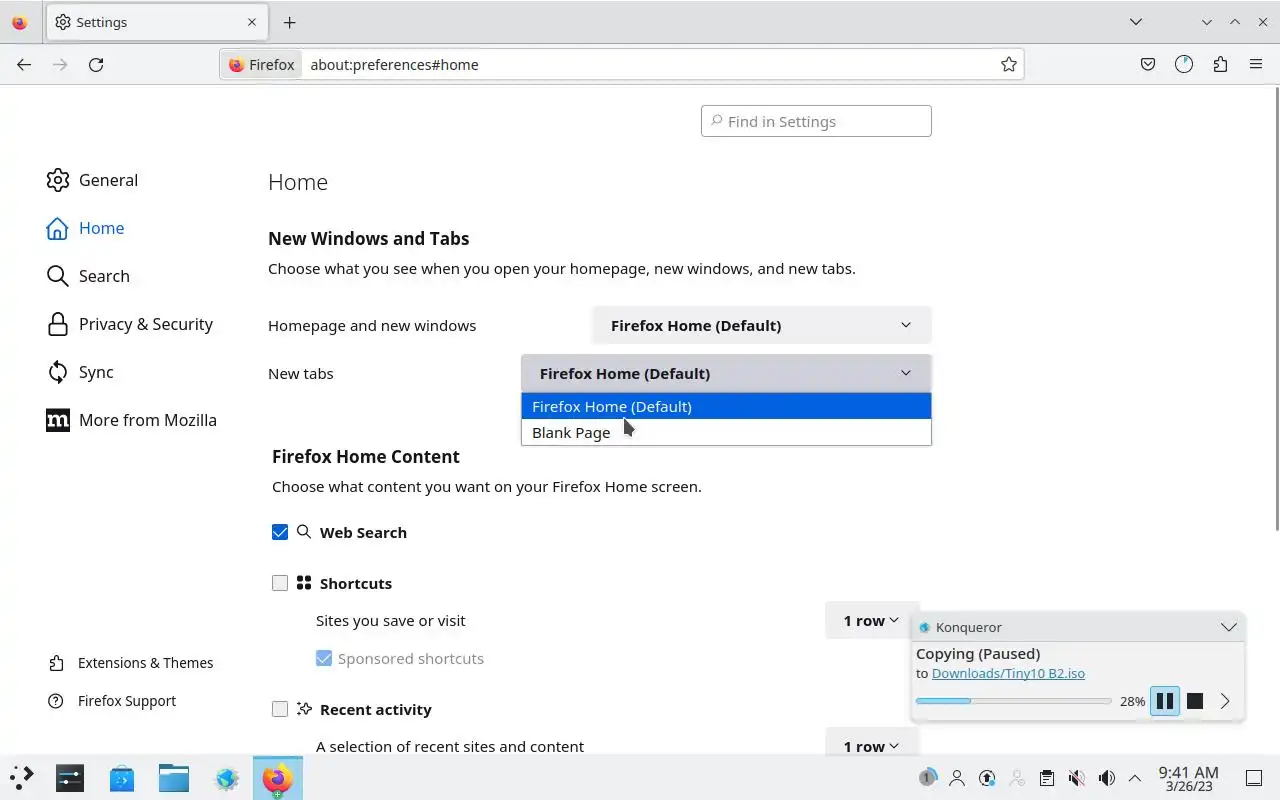Choose Blank Page in the open list

(x=726, y=432)
